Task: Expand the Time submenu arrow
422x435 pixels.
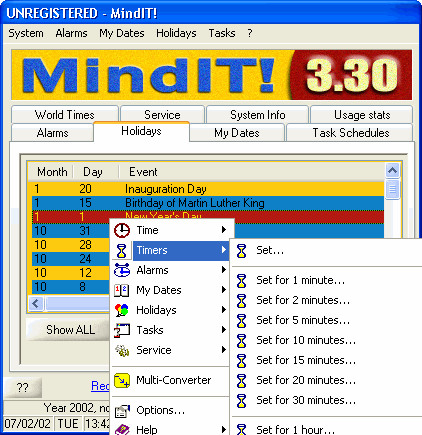Action: point(224,230)
